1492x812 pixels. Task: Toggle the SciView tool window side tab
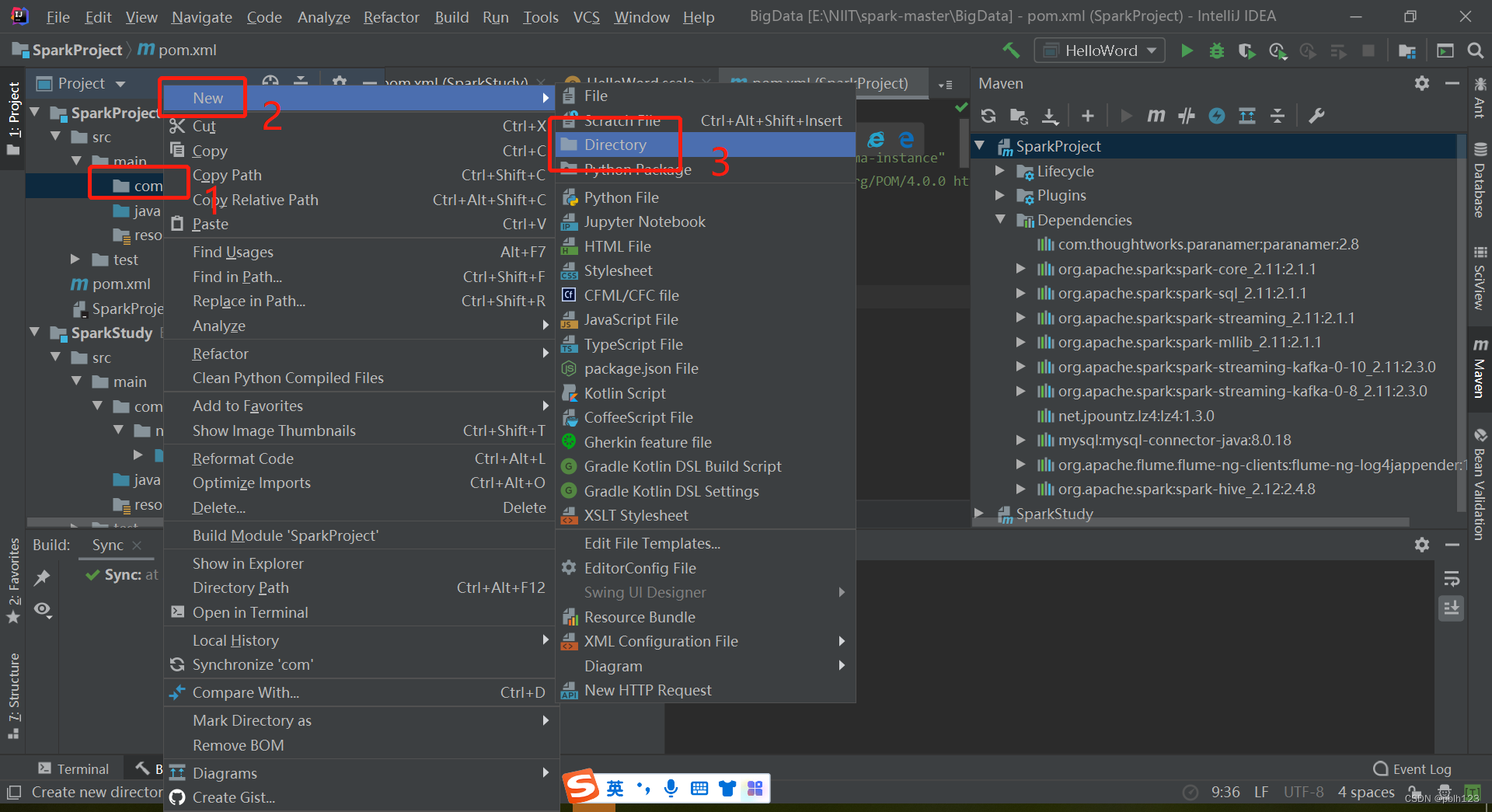point(1480,278)
